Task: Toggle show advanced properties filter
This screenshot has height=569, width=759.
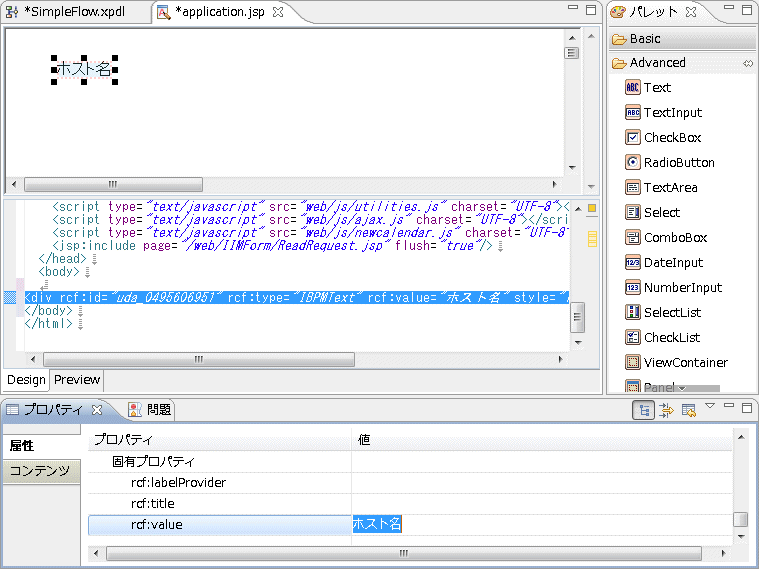Action: 666,410
